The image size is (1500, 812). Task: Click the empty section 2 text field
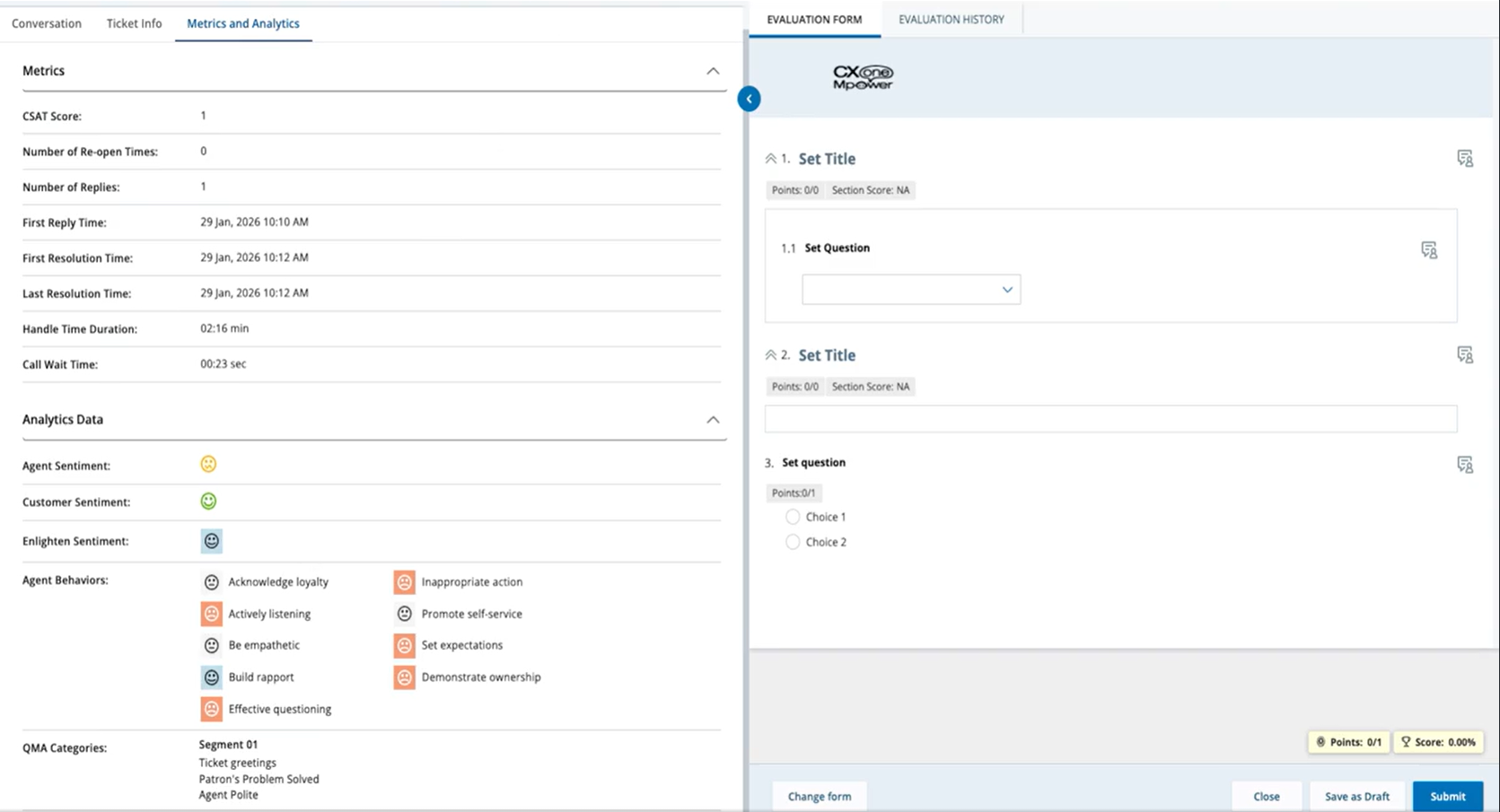point(1110,419)
